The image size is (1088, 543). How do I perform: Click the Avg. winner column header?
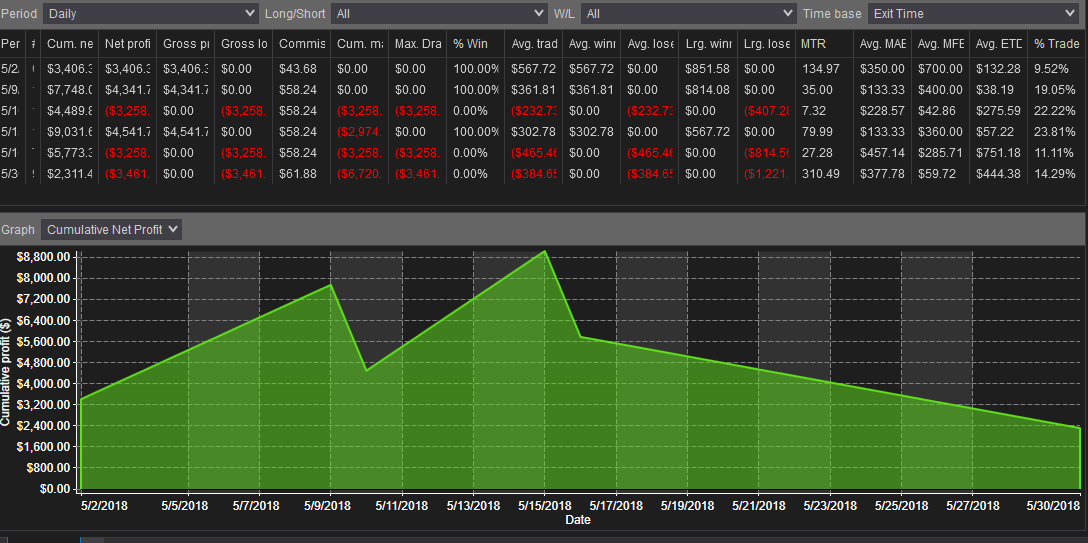point(592,44)
